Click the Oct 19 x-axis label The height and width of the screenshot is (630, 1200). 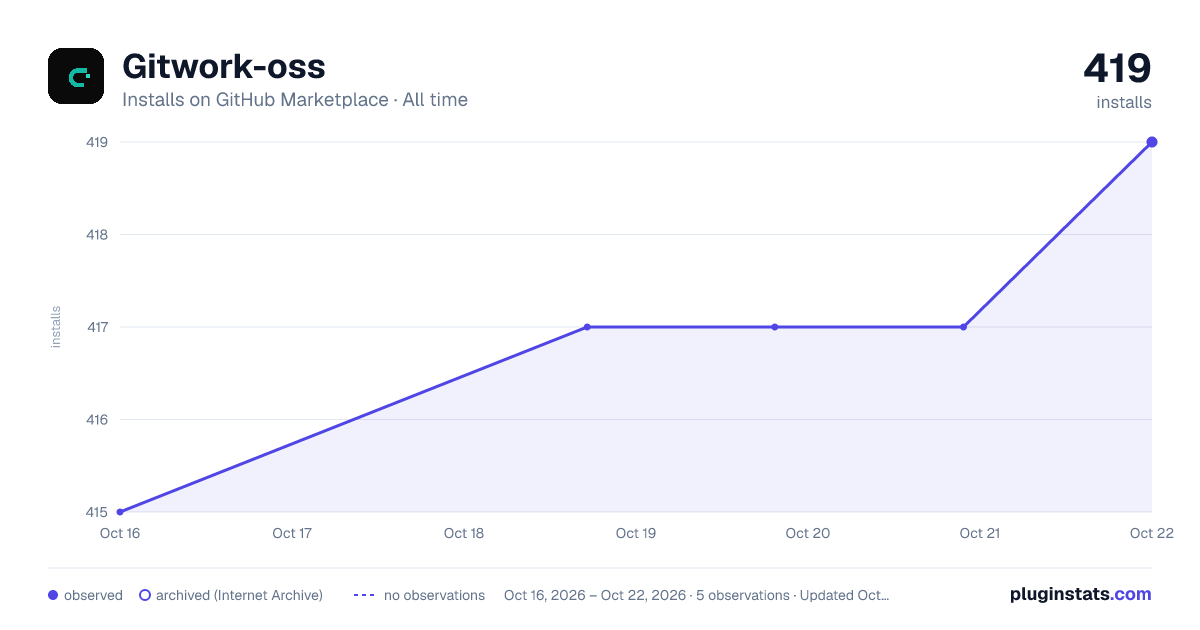click(x=636, y=533)
